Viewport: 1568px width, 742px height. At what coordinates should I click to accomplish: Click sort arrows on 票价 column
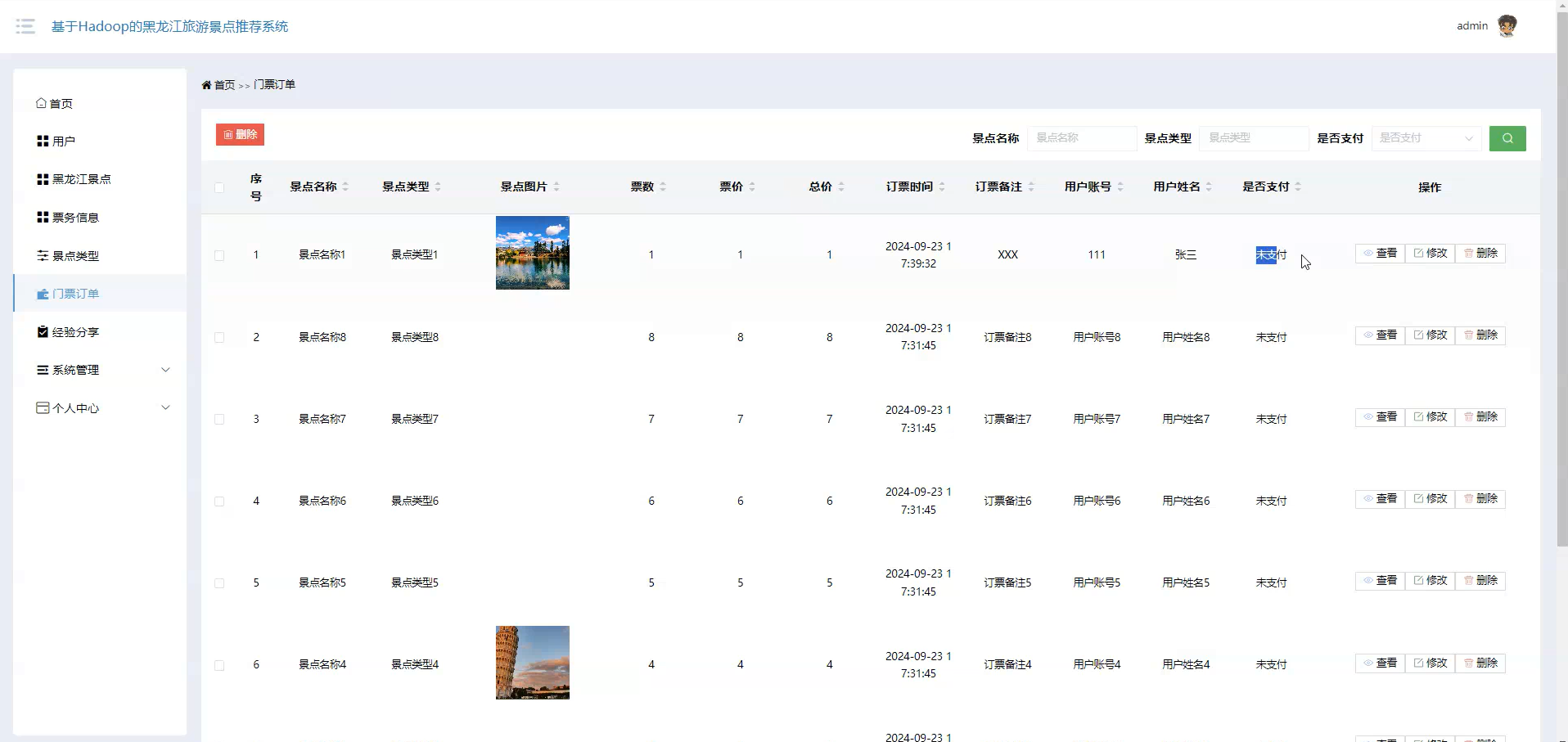[x=752, y=187]
